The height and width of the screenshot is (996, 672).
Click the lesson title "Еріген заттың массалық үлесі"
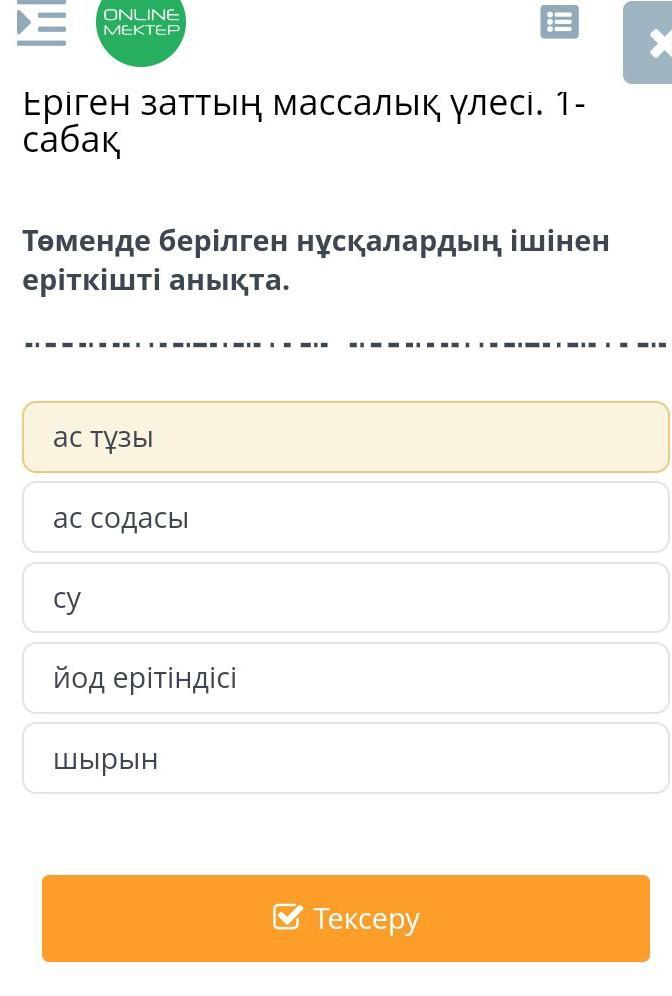pos(300,104)
